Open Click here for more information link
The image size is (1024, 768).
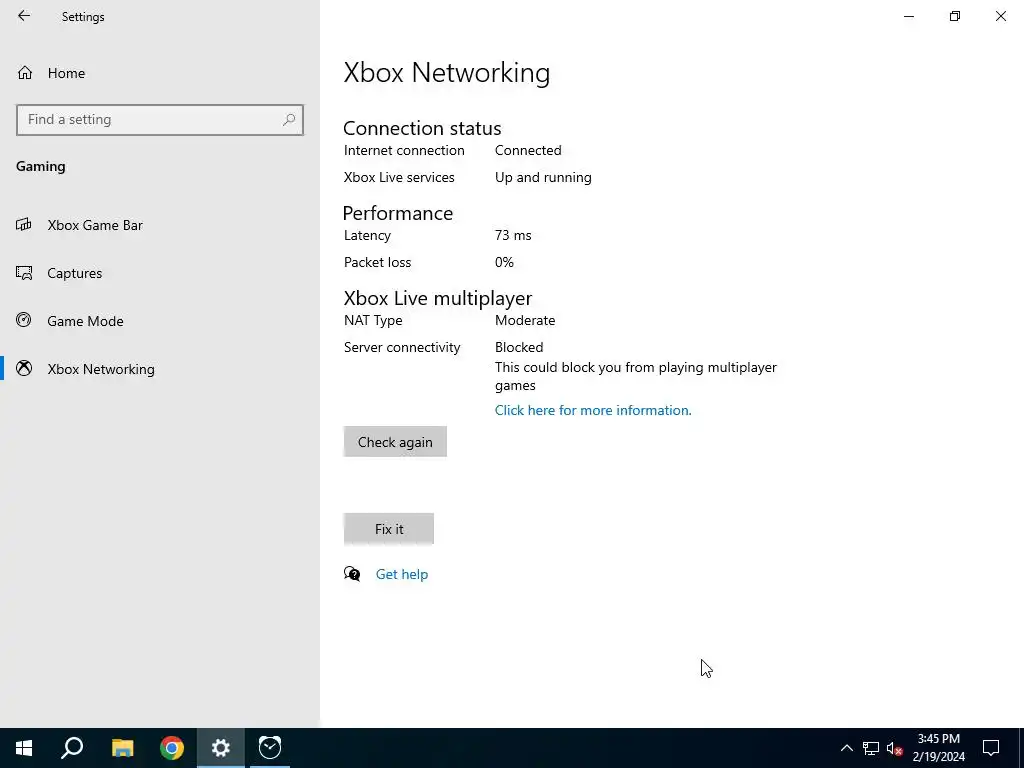click(593, 410)
